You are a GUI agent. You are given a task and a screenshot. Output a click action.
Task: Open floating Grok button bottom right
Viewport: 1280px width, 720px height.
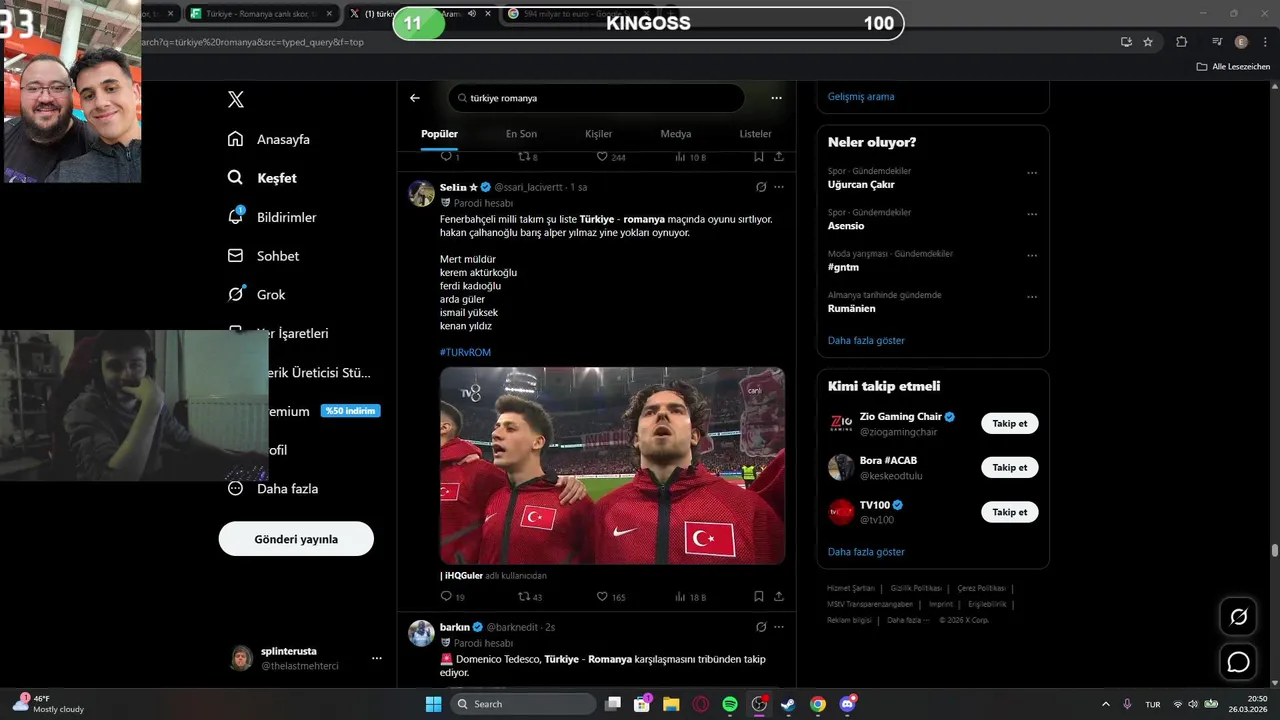[1239, 617]
